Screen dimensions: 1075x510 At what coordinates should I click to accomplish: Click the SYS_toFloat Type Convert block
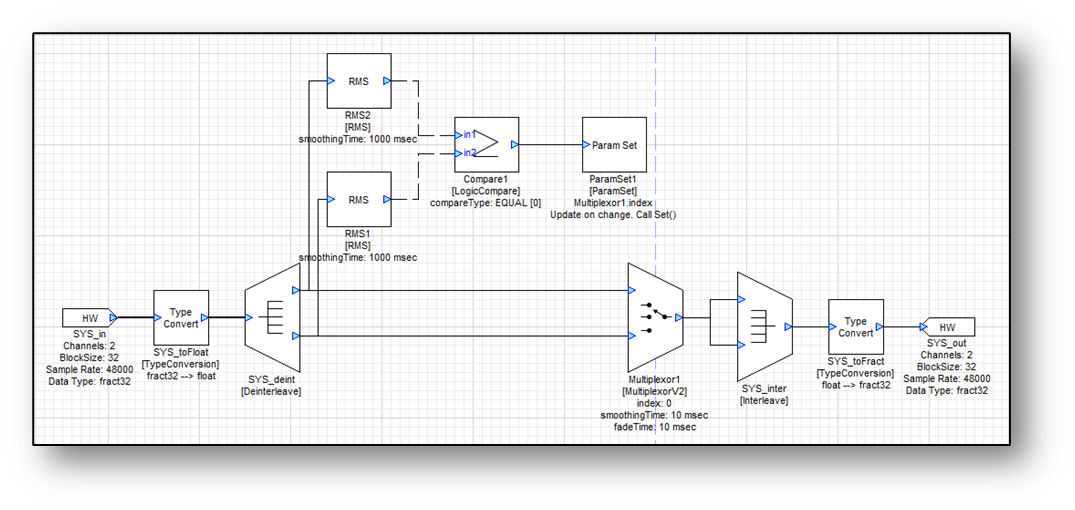point(180,318)
